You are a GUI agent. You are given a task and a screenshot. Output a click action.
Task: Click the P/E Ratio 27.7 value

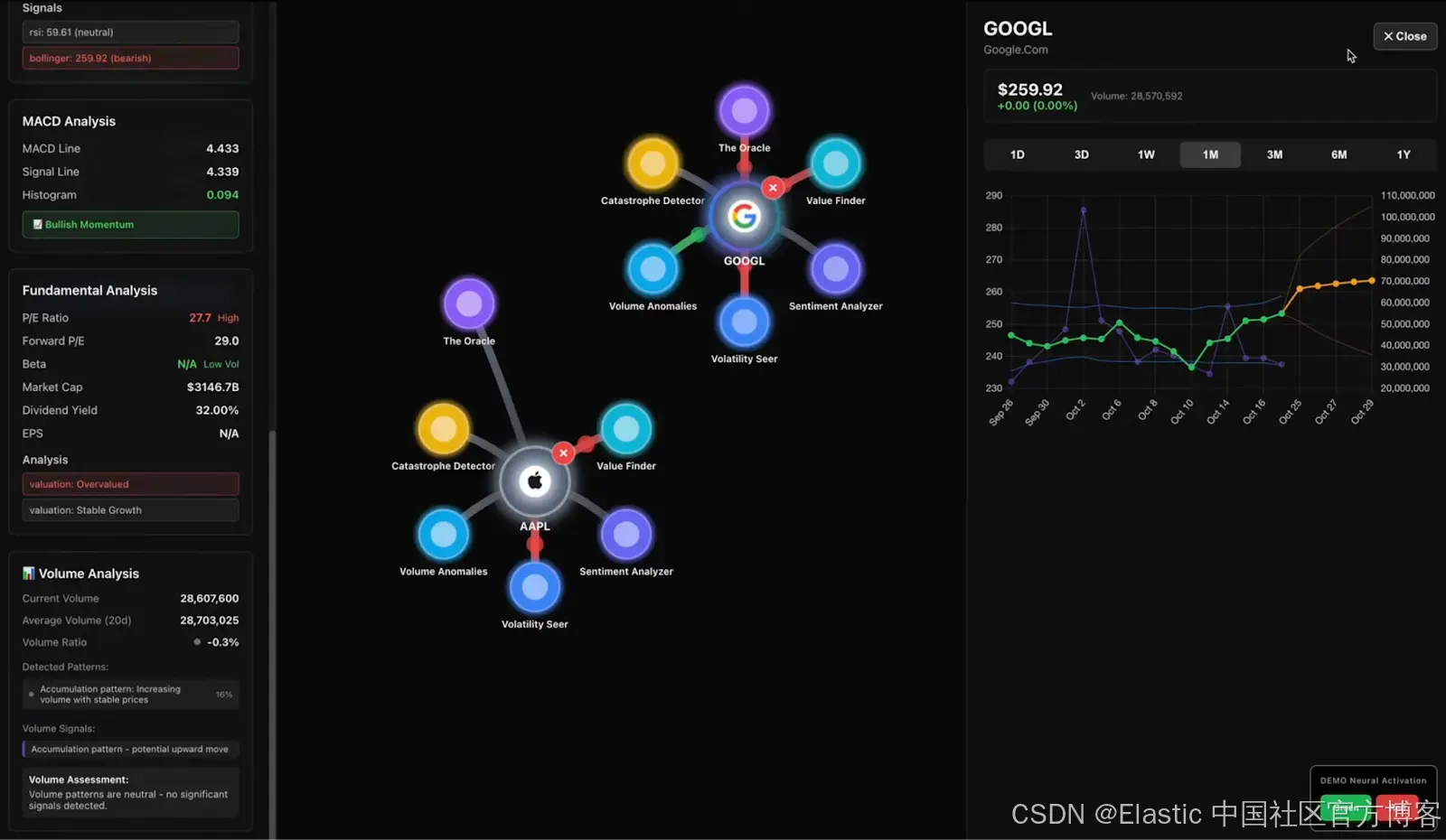point(200,318)
